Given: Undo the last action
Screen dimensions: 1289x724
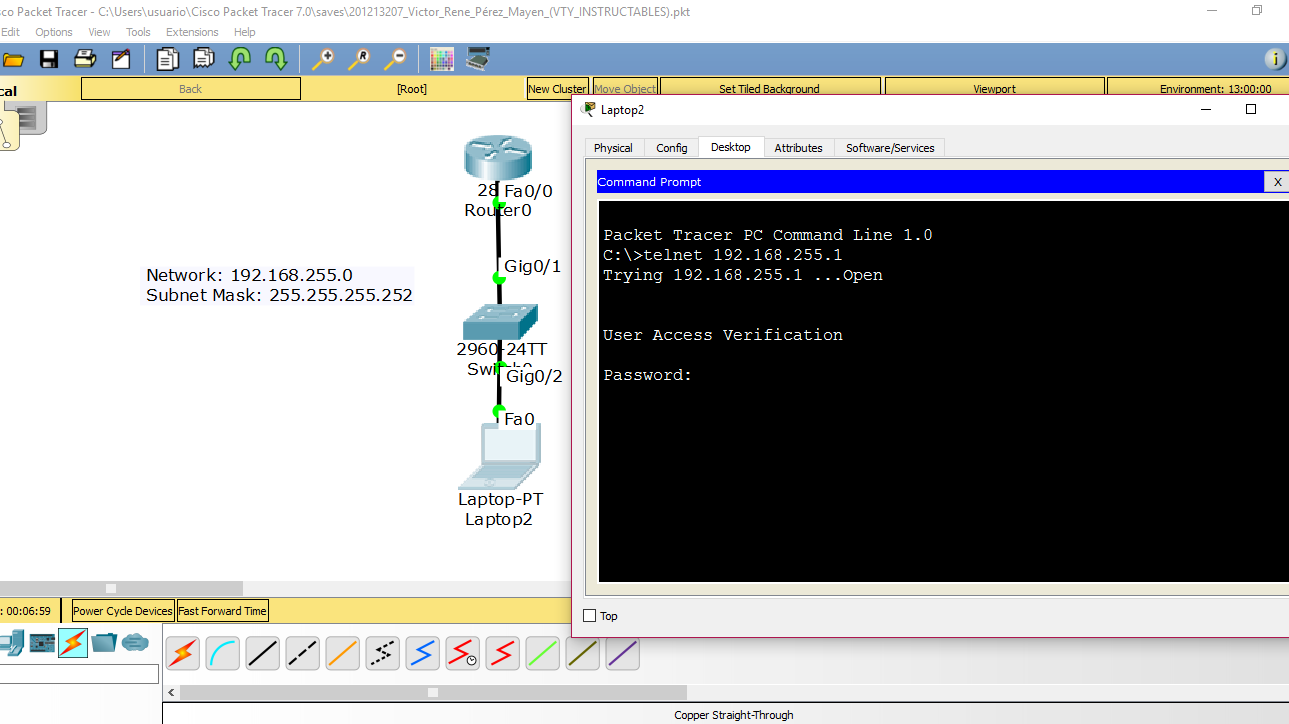Looking at the screenshot, I should pos(239,59).
